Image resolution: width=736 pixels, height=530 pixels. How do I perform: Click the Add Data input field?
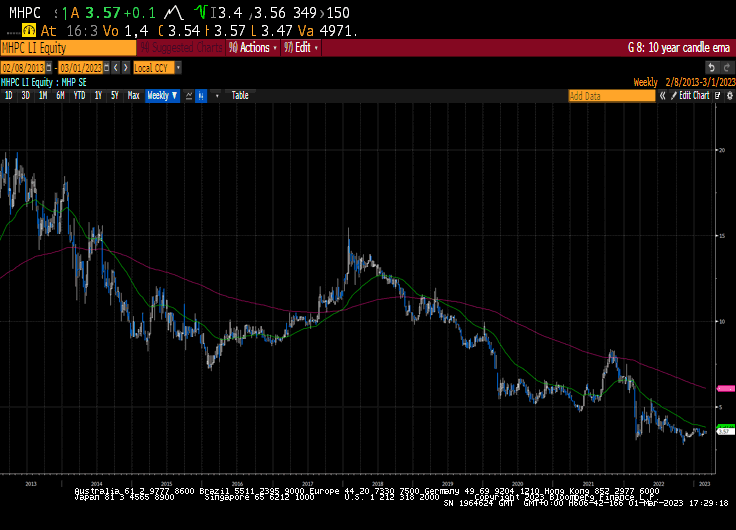coord(612,96)
